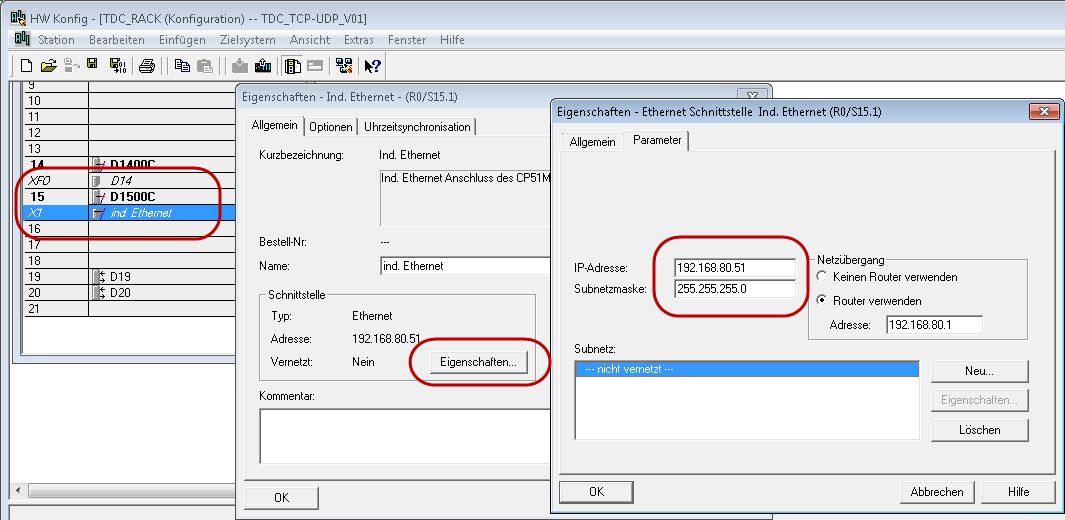Click Save and Compile toolbar icon
Viewport: 1065px width, 520px height.
pyautogui.click(x=116, y=66)
